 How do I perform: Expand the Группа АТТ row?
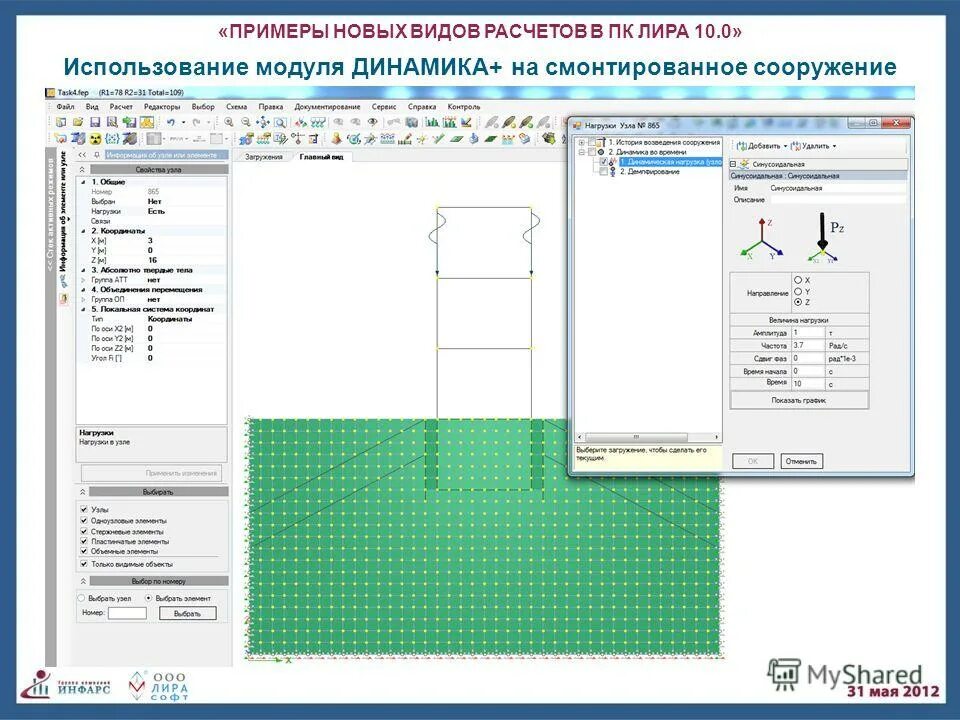click(x=84, y=280)
